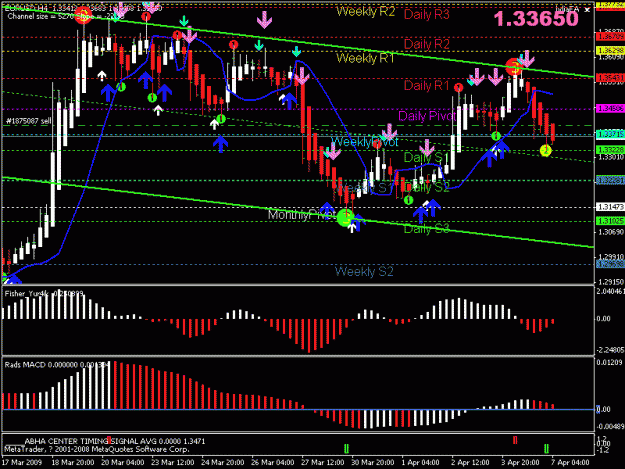Click the Weekly Pivot label
Viewport: 625px width, 469px height.
pyautogui.click(x=364, y=141)
